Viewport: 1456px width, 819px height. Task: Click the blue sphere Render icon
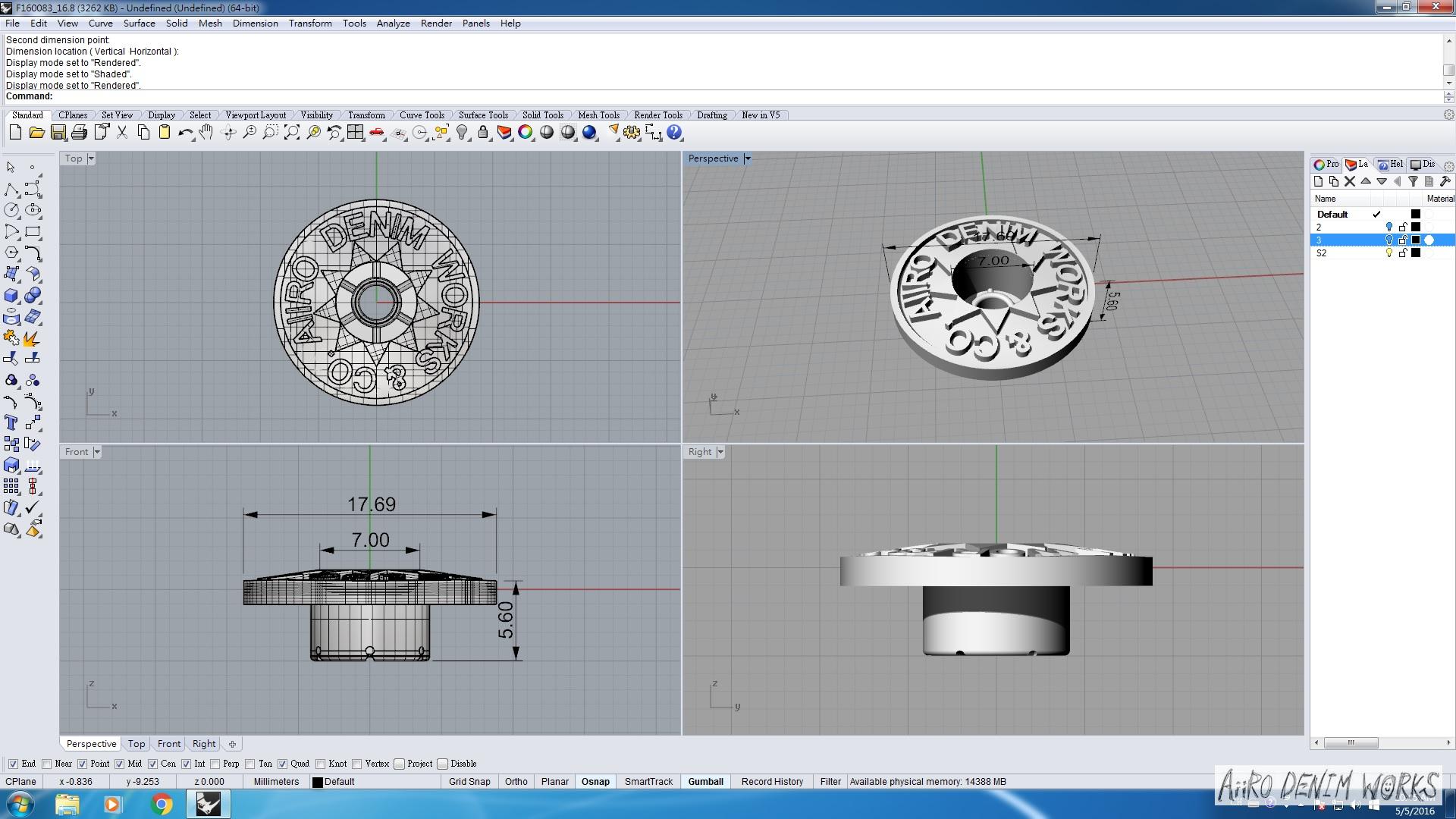[589, 133]
